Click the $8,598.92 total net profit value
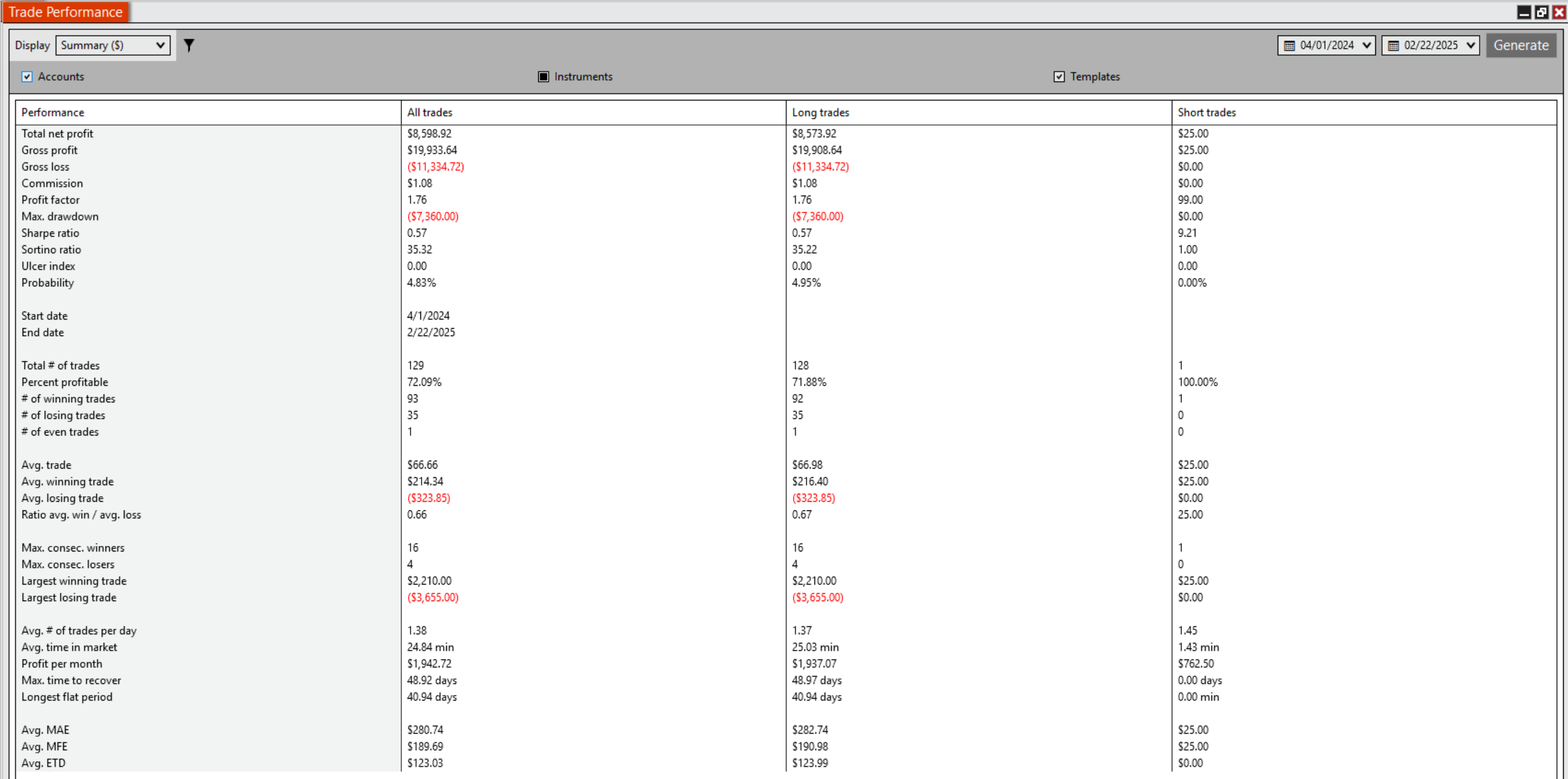This screenshot has width=1568, height=779. 429,134
